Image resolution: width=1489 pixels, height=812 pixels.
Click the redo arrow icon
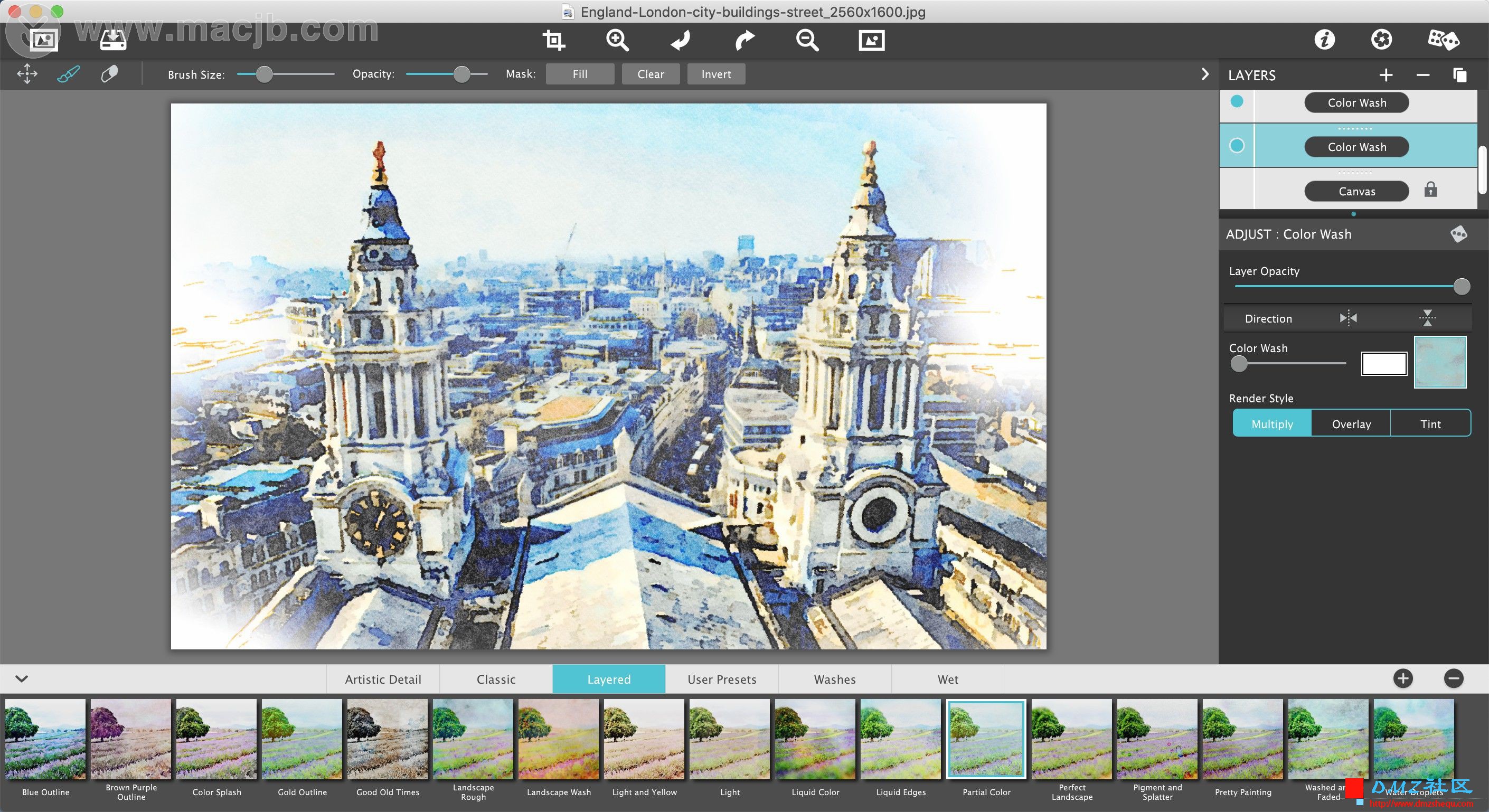744,41
